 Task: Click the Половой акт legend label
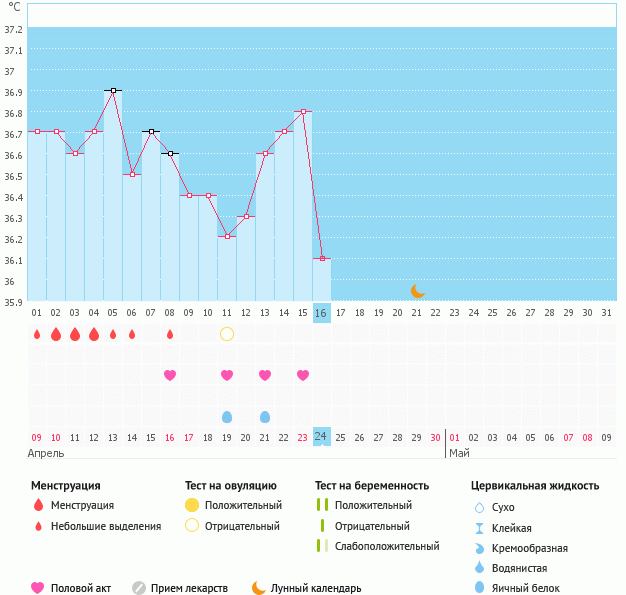(x=84, y=588)
